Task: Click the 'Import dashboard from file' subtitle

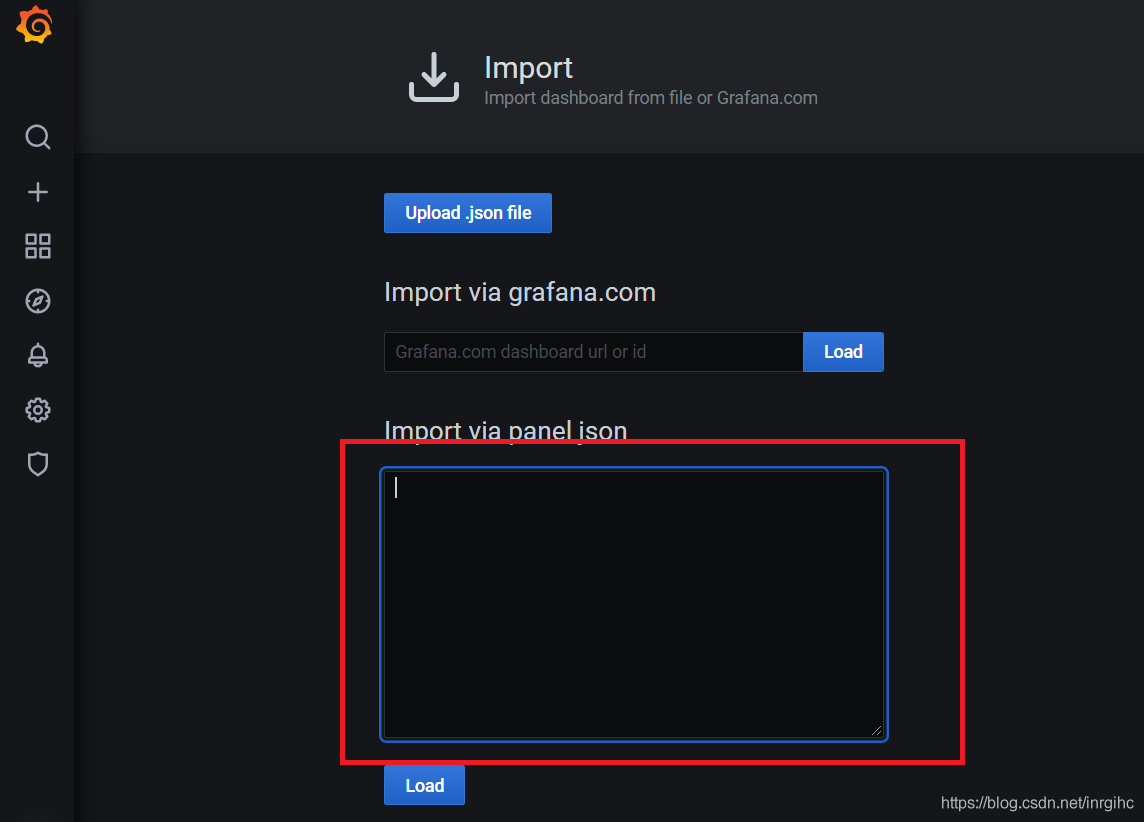Action: click(x=650, y=98)
